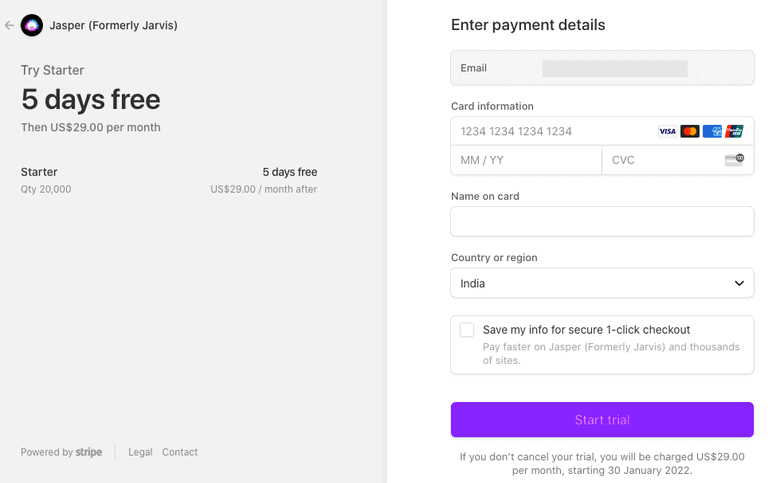Open the Legal link
The width and height of the screenshot is (780, 483).
click(140, 452)
